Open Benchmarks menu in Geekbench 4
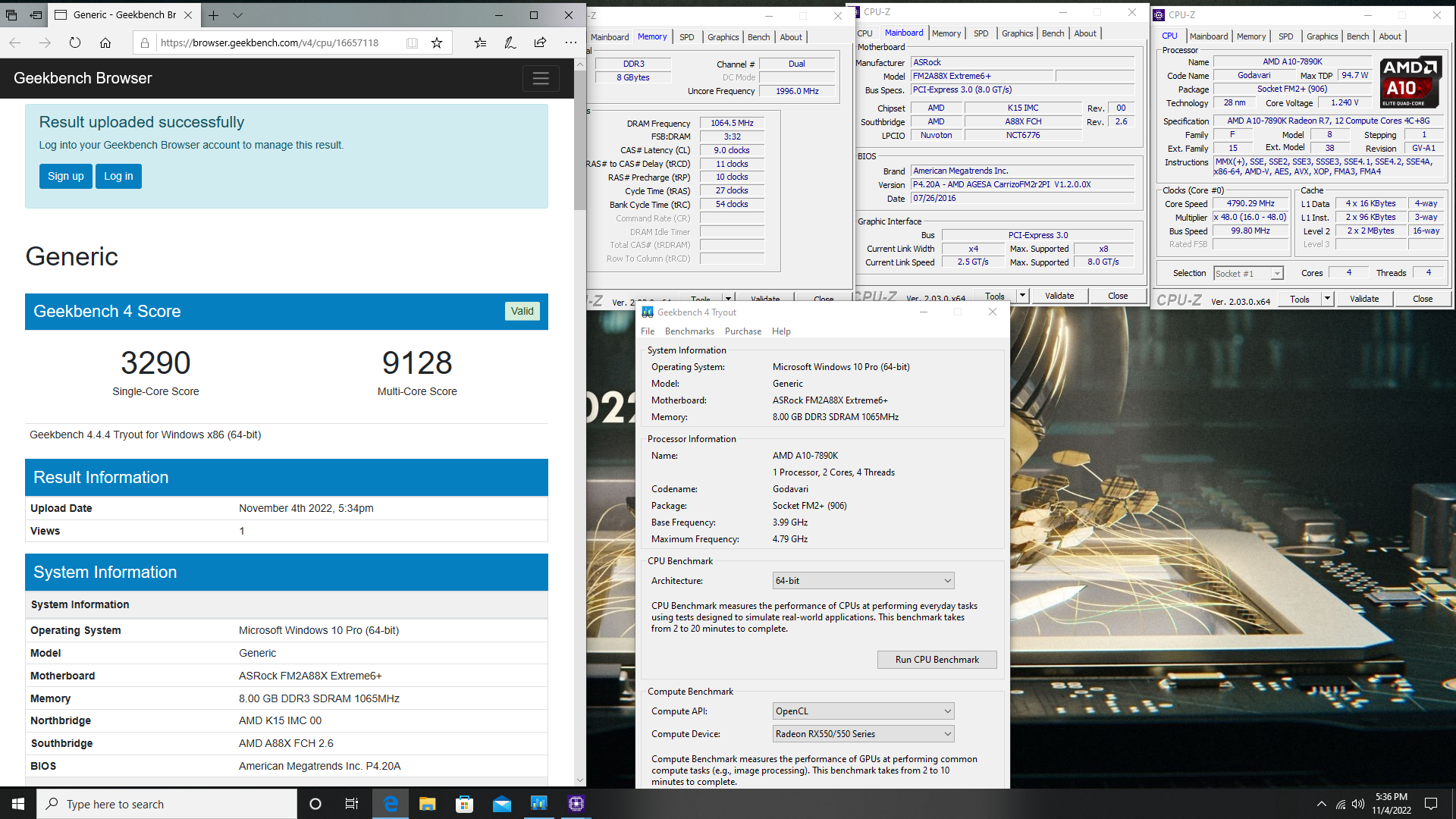Image resolution: width=1456 pixels, height=819 pixels. [689, 331]
